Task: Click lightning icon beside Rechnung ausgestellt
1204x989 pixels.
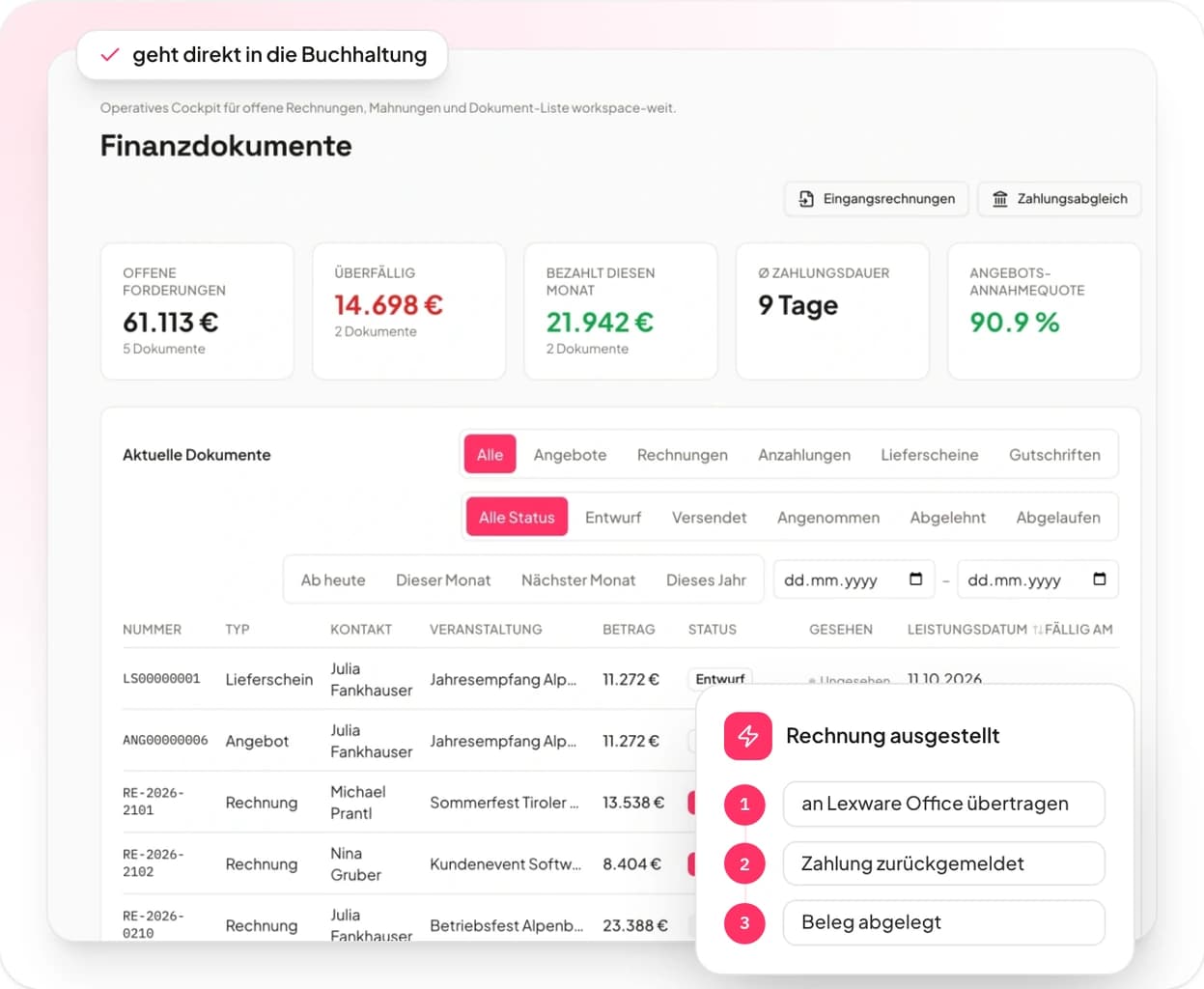Action: coord(748,736)
